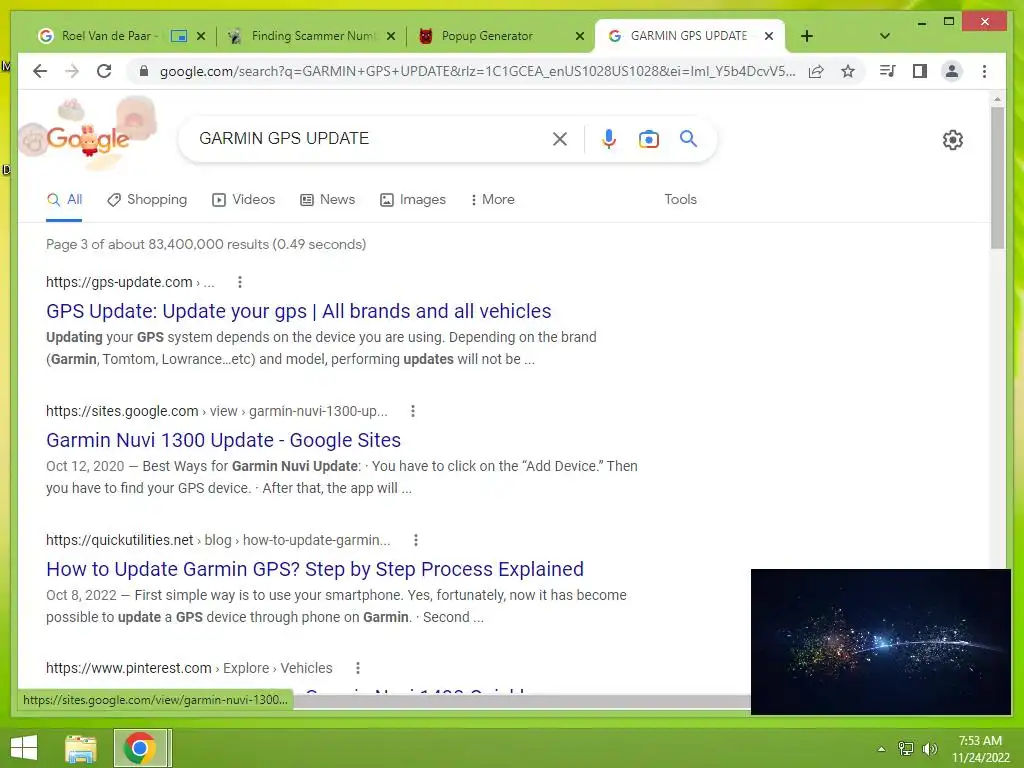The width and height of the screenshot is (1024, 768).
Task: Reload the current page
Action: [x=104, y=71]
